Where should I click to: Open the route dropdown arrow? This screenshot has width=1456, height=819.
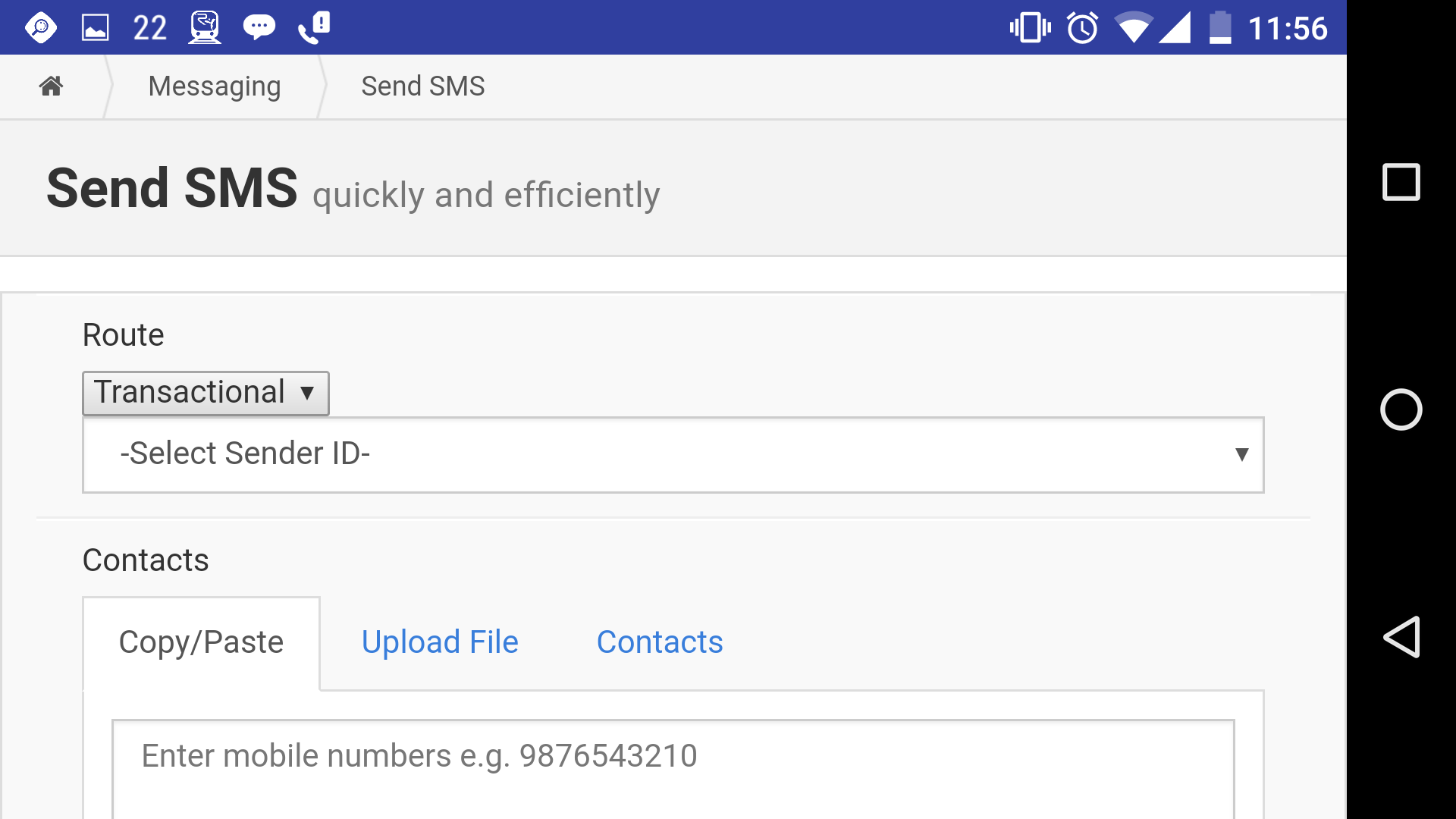click(308, 394)
